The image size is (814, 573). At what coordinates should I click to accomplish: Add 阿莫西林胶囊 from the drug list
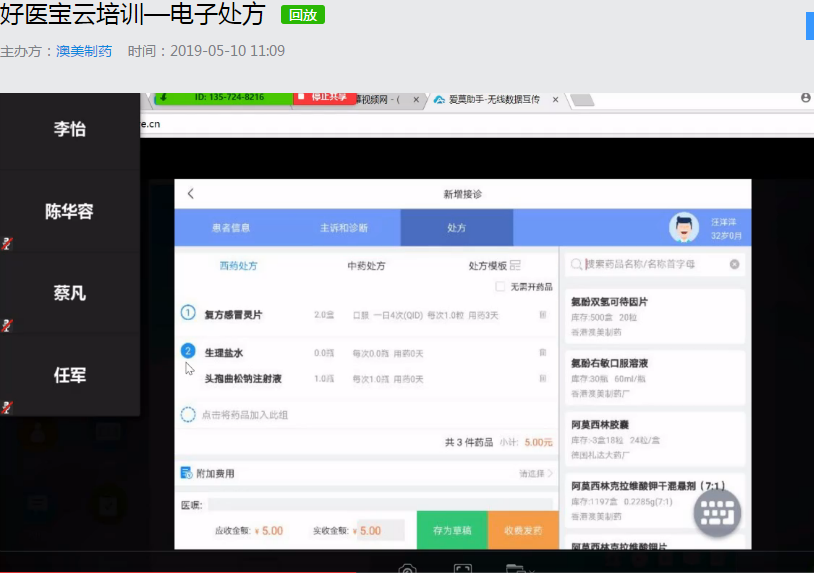pyautogui.click(x=655, y=439)
